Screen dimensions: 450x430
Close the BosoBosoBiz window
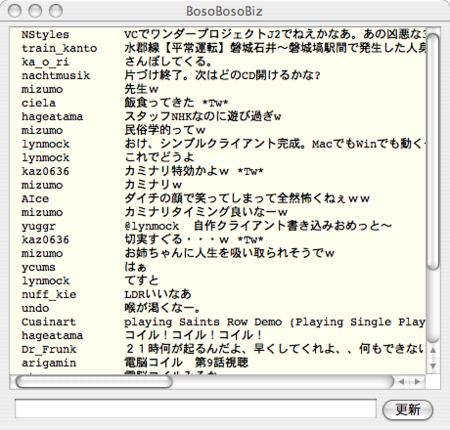pyautogui.click(x=15, y=11)
